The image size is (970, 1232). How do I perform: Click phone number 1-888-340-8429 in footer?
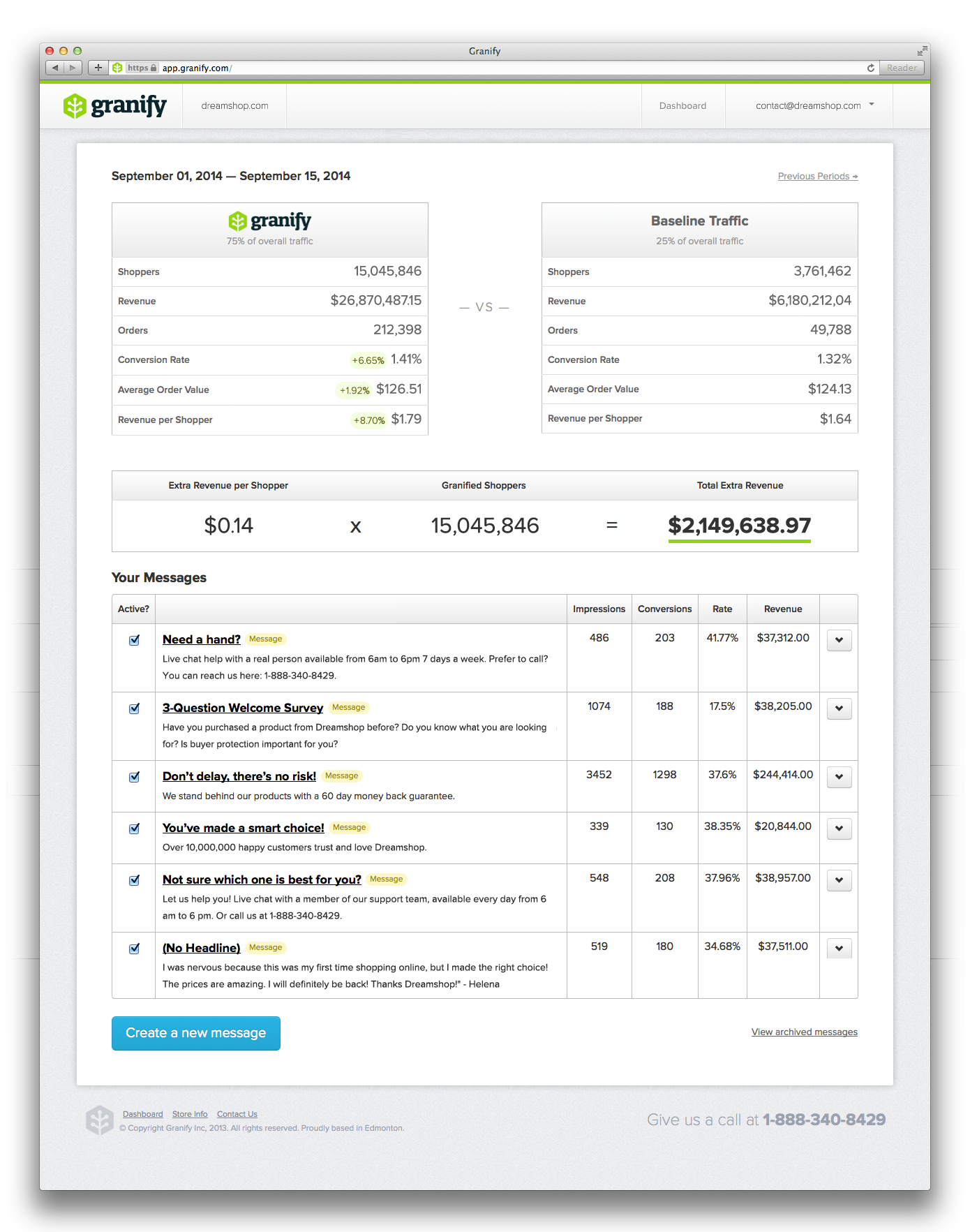pos(824,1120)
